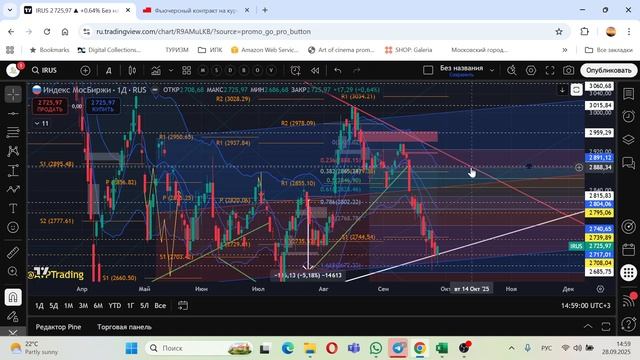Open the forecasting and measurement tools
Screen dimensions: 640x360
(13, 170)
